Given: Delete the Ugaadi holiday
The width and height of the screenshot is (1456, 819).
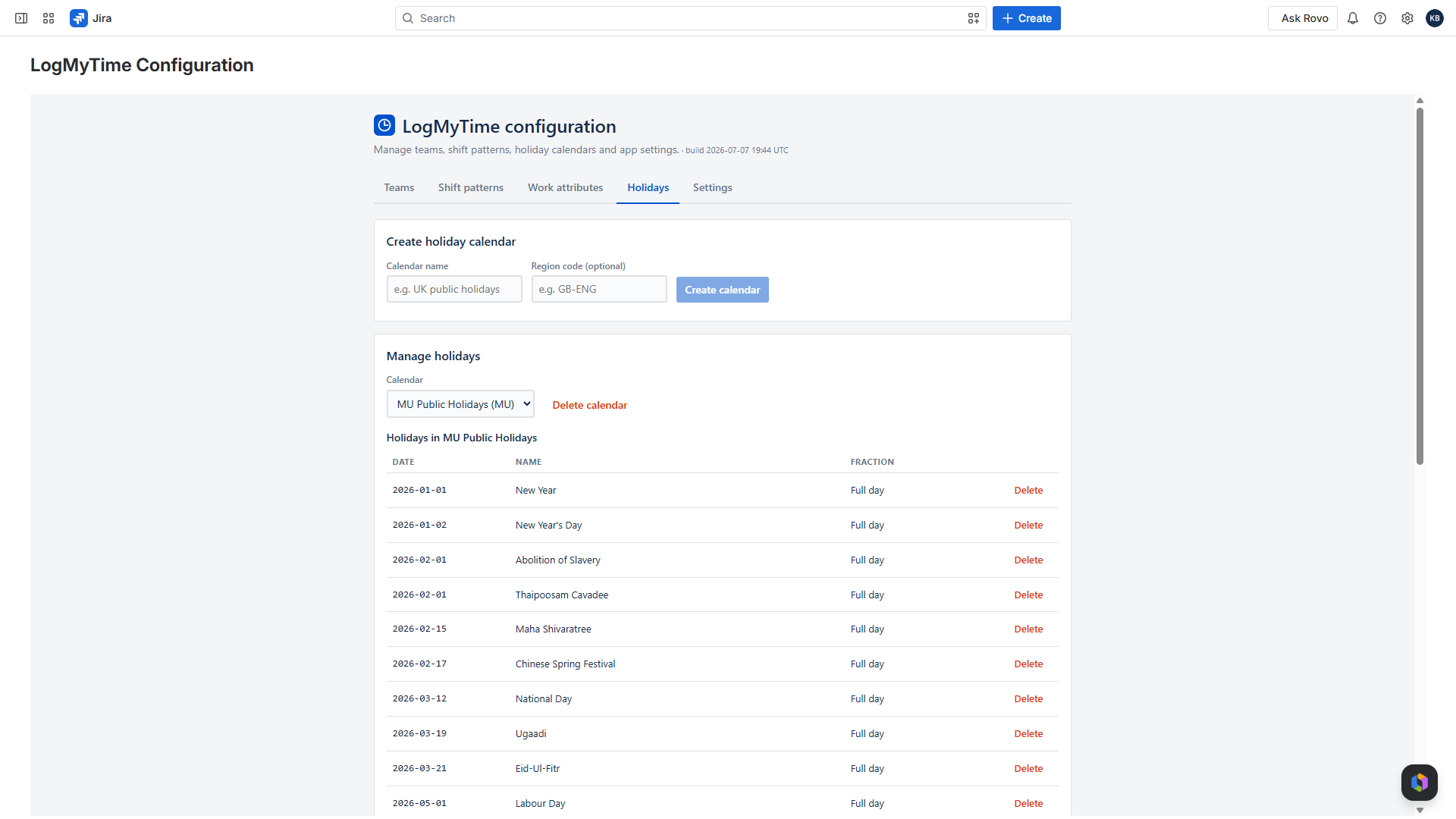Looking at the screenshot, I should pos(1028,734).
